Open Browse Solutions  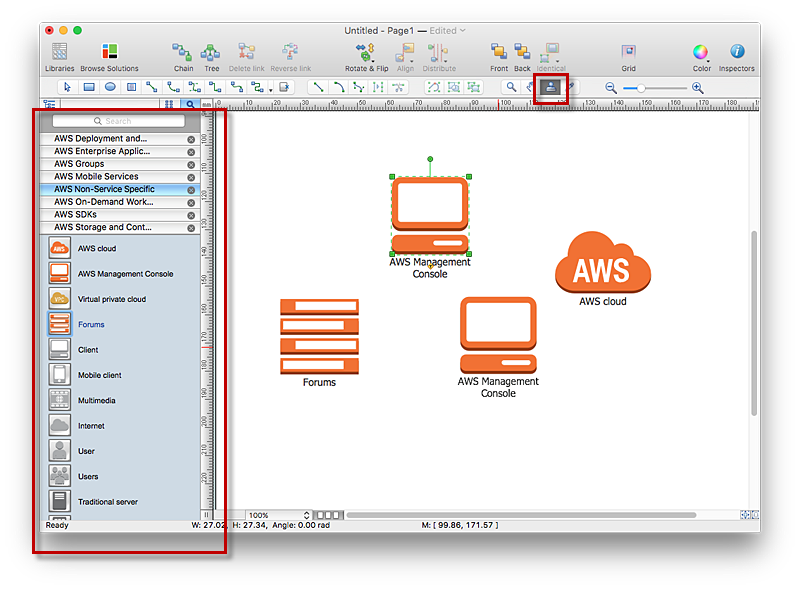point(109,57)
